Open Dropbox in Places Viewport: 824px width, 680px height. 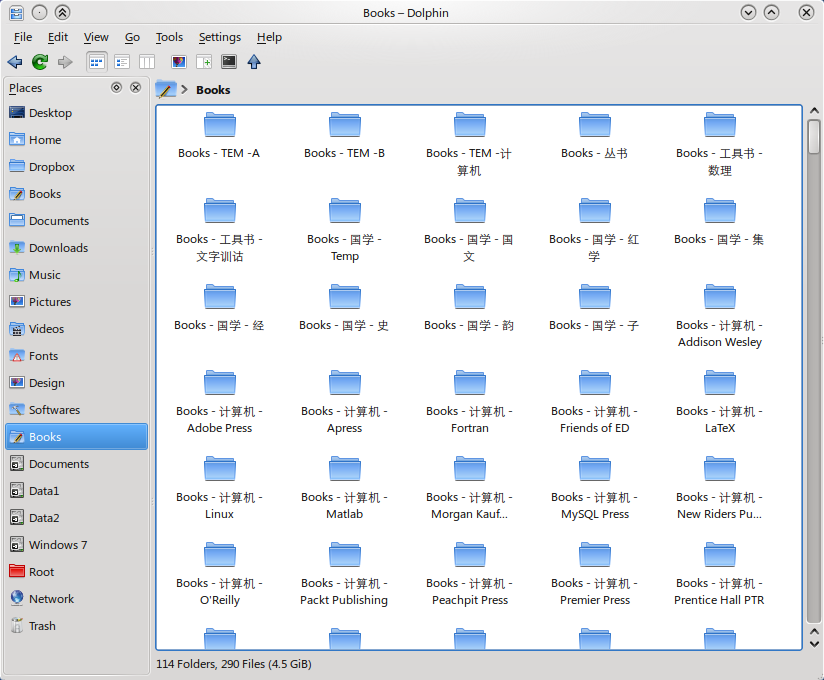[x=76, y=167]
